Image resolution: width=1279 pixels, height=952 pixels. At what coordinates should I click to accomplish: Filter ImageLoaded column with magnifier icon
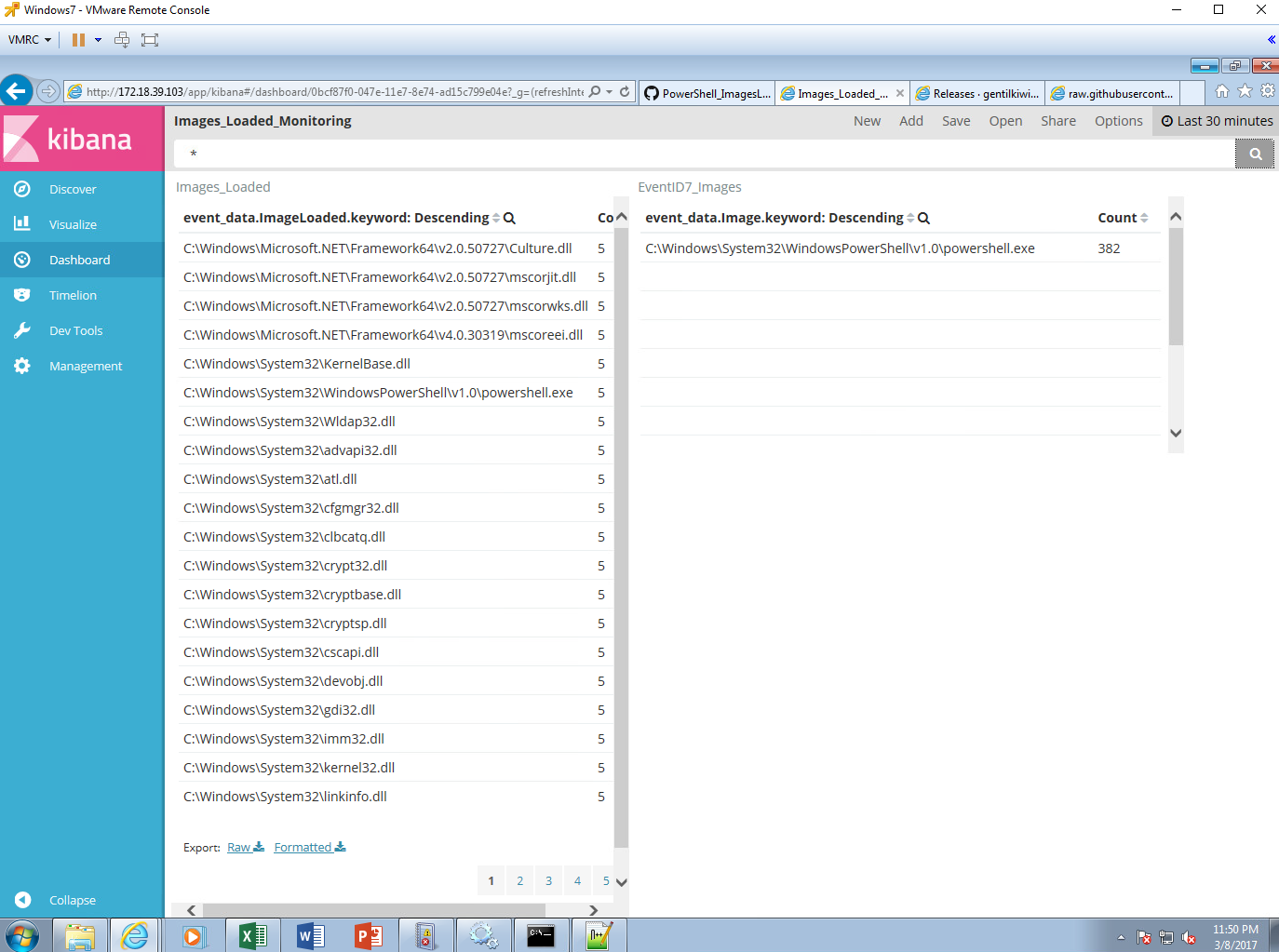(509, 218)
